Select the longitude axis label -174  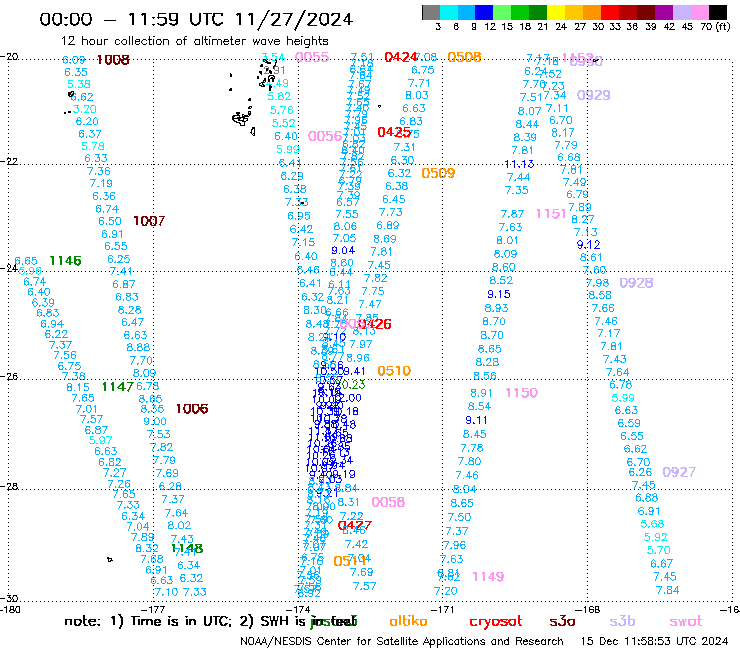point(298,610)
